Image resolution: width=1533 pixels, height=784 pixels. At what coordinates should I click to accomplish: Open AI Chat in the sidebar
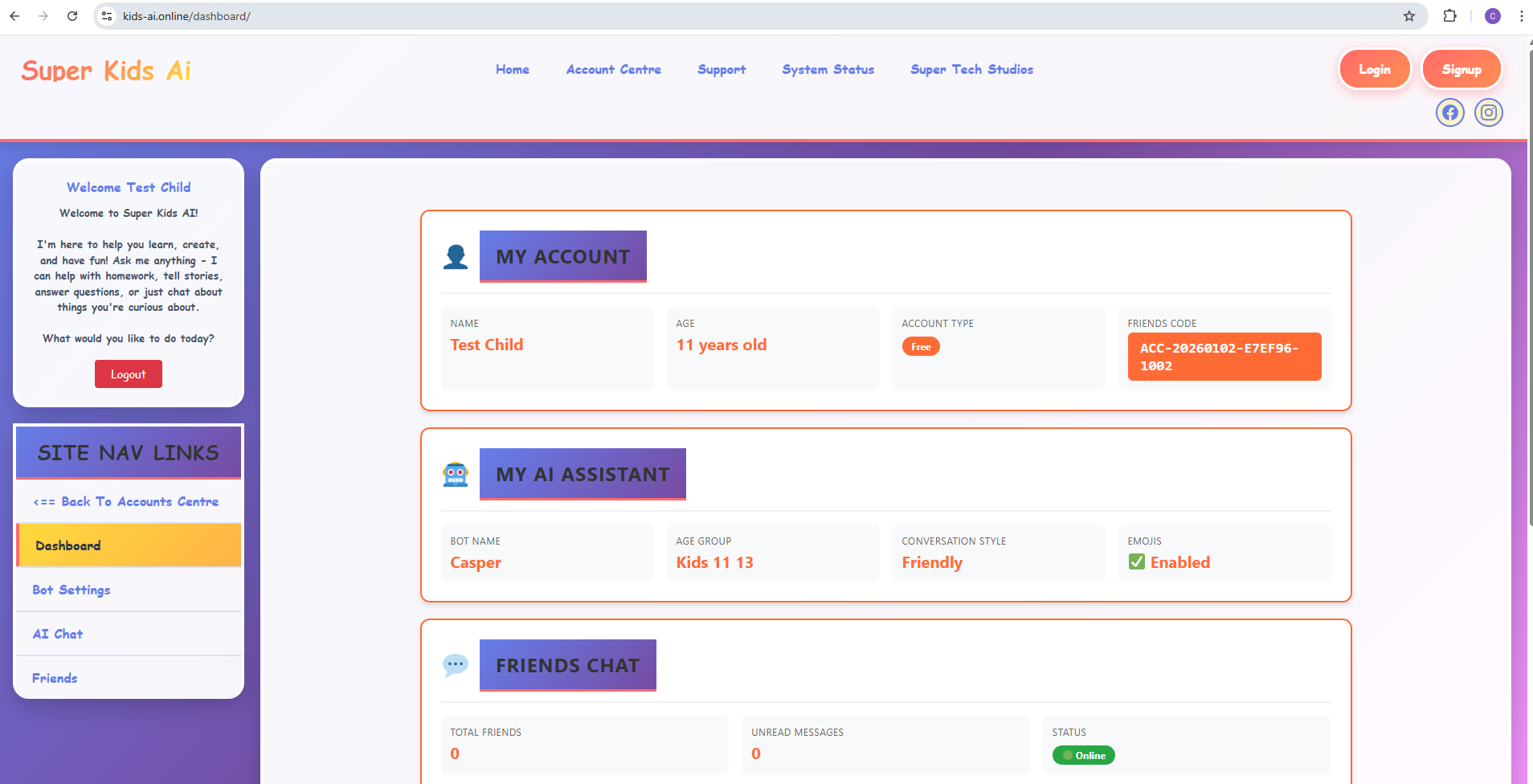pos(129,634)
